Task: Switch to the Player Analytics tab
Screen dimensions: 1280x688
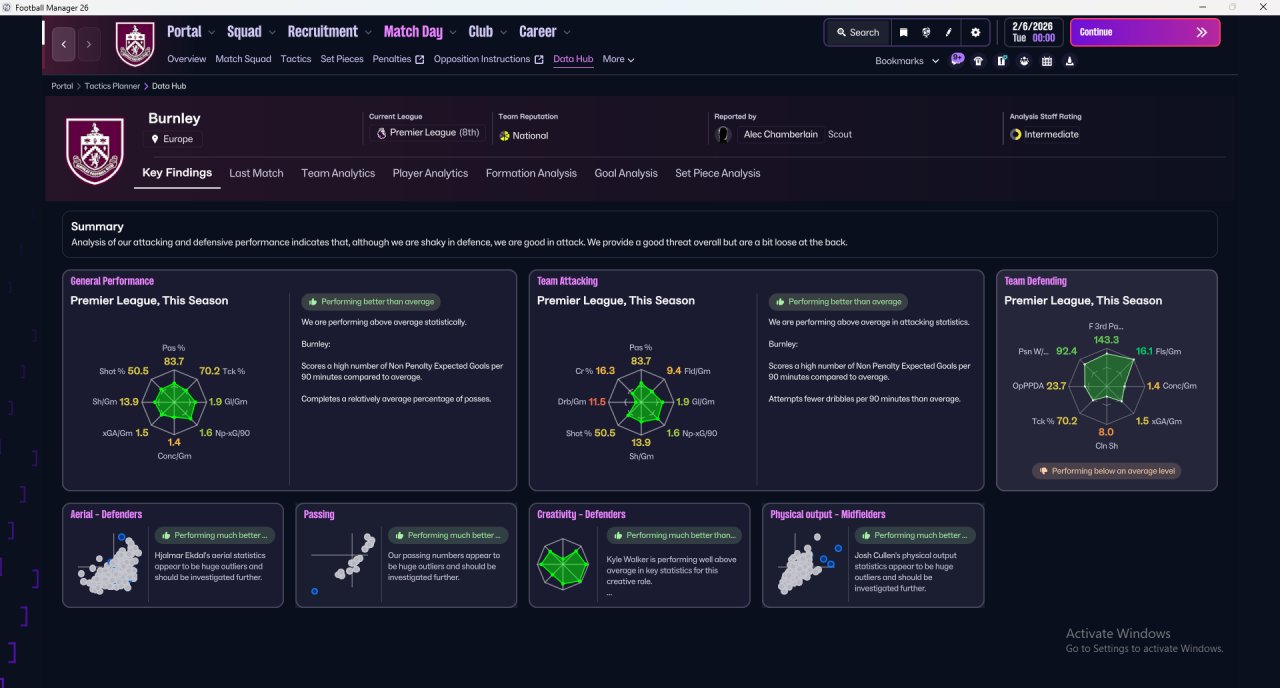Action: [x=430, y=173]
